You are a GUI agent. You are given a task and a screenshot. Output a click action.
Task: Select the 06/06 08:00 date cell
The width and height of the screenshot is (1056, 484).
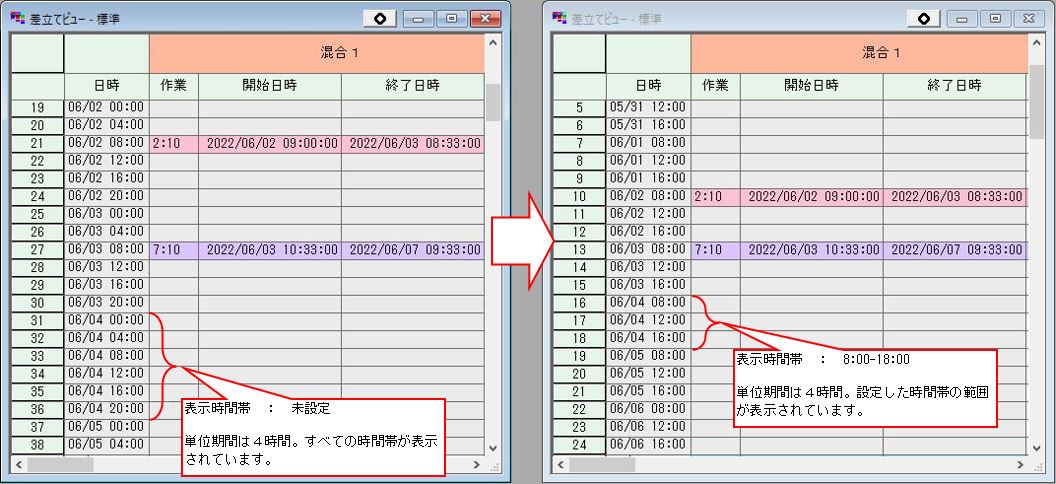[649, 409]
